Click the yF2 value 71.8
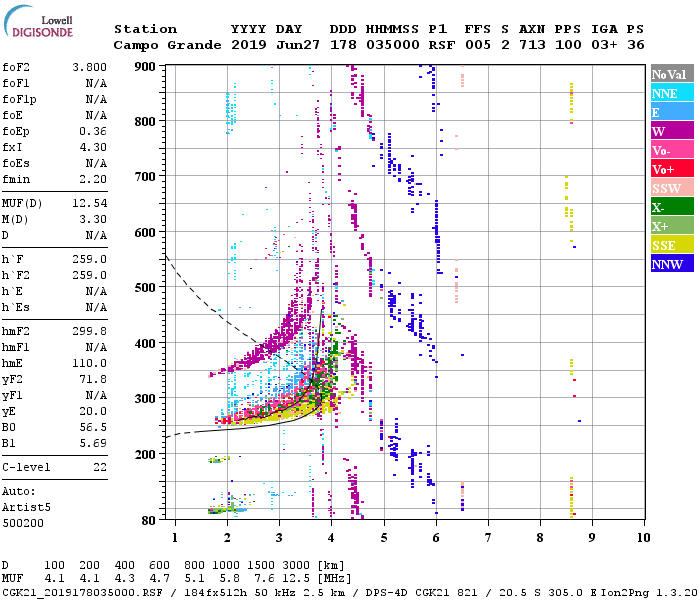Viewport: 700px width, 600px height. coord(93,379)
